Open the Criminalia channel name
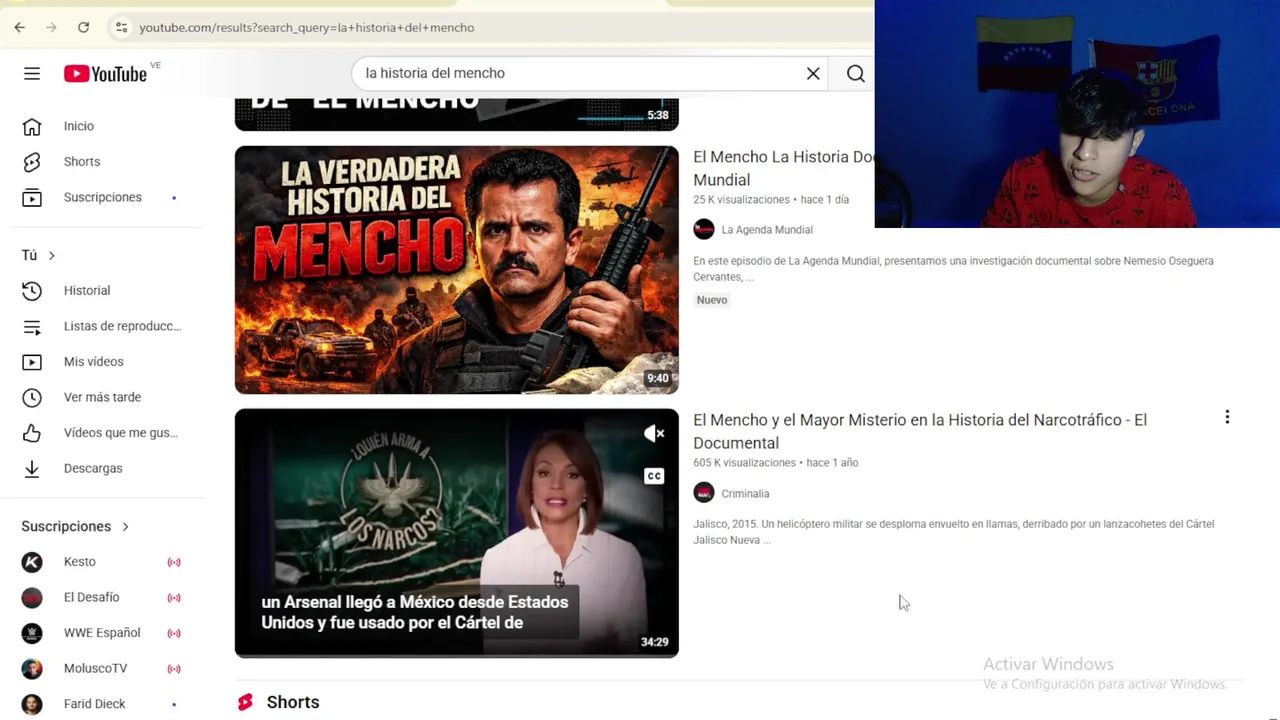 point(745,493)
